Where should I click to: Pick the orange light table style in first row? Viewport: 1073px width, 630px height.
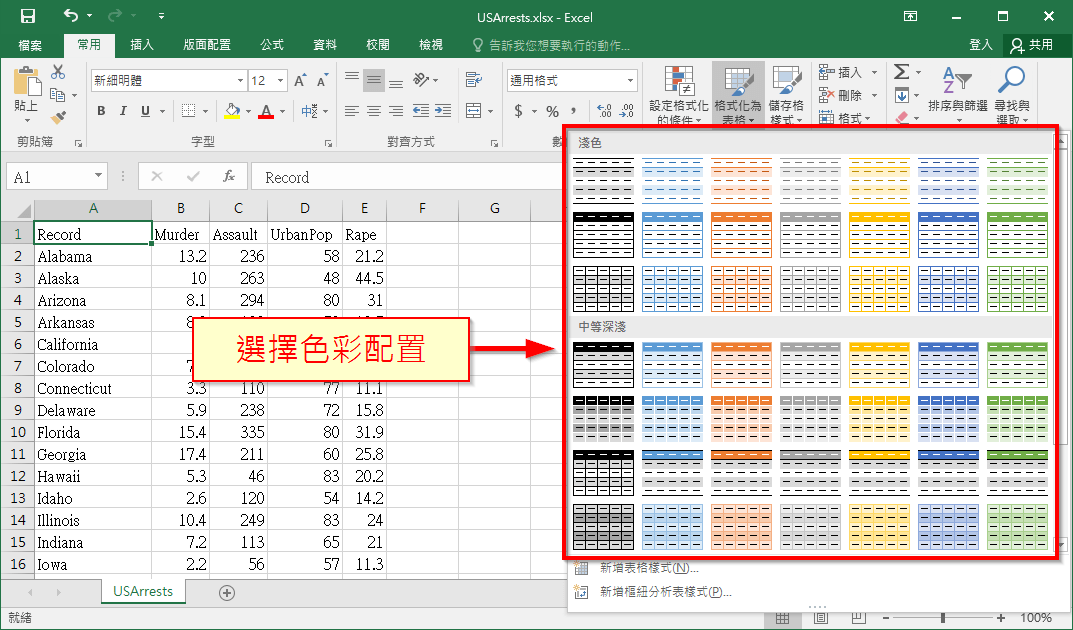coord(741,179)
